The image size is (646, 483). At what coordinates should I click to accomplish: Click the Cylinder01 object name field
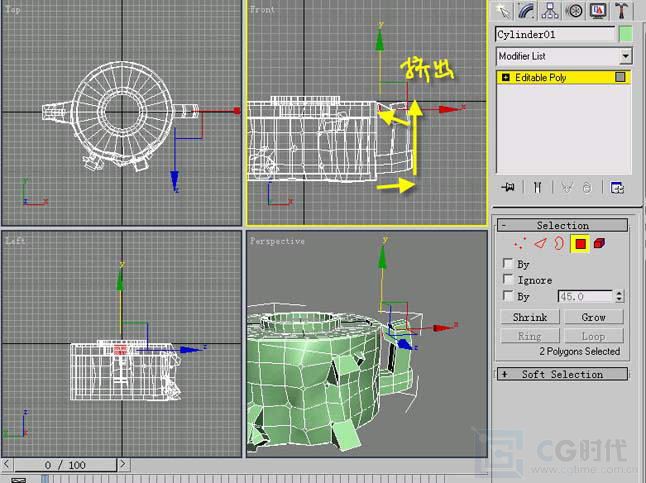[555, 34]
